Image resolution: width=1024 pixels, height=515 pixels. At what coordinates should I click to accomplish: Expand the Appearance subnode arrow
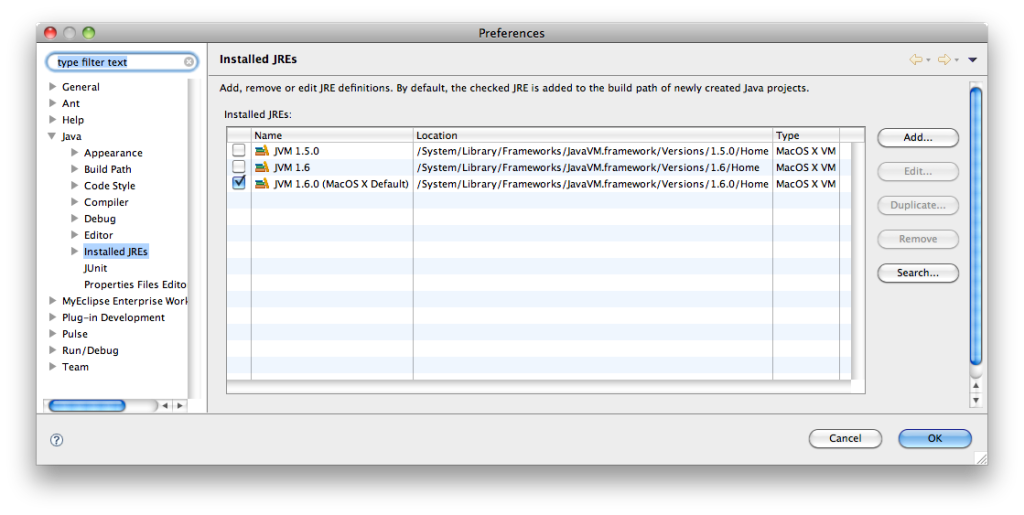[74, 152]
